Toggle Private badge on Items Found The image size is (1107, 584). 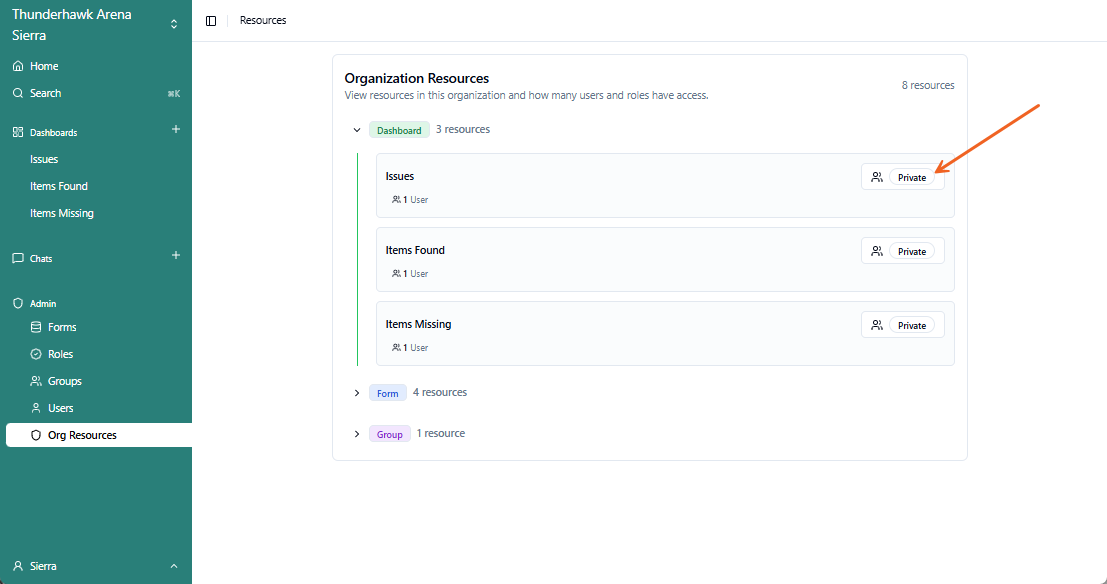click(912, 251)
